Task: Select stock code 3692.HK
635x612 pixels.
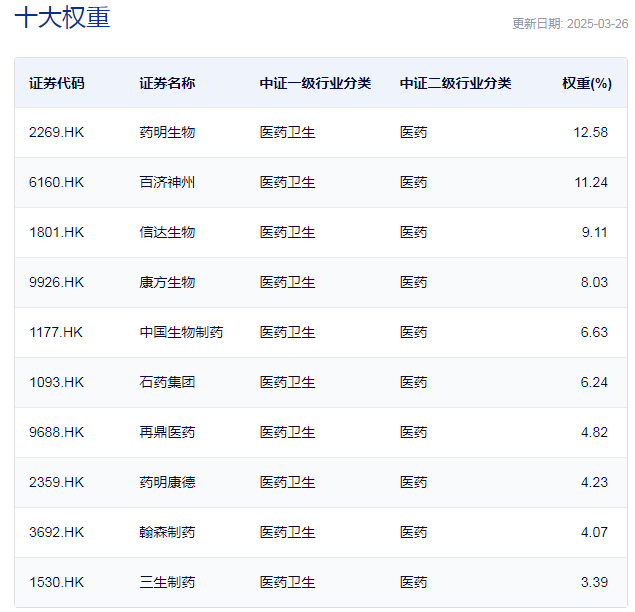Action: 56,532
